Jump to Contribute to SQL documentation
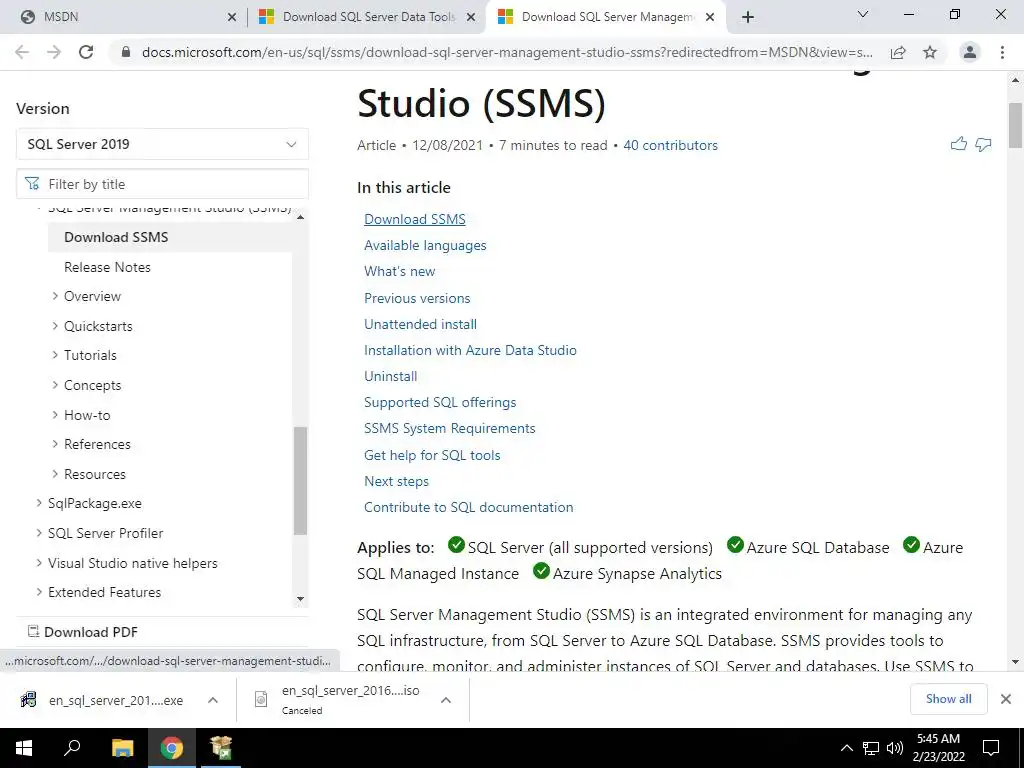Viewport: 1024px width, 768px height. [469, 507]
